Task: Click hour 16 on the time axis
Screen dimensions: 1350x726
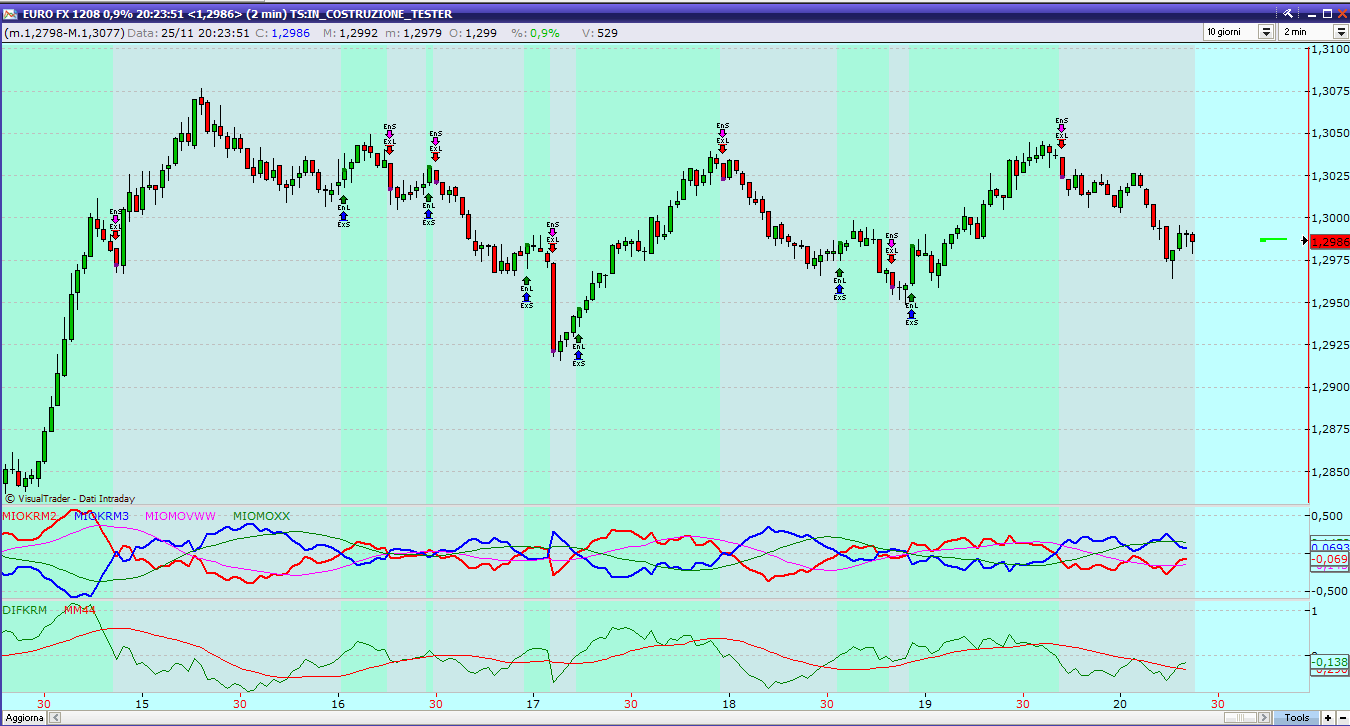Action: coord(338,703)
